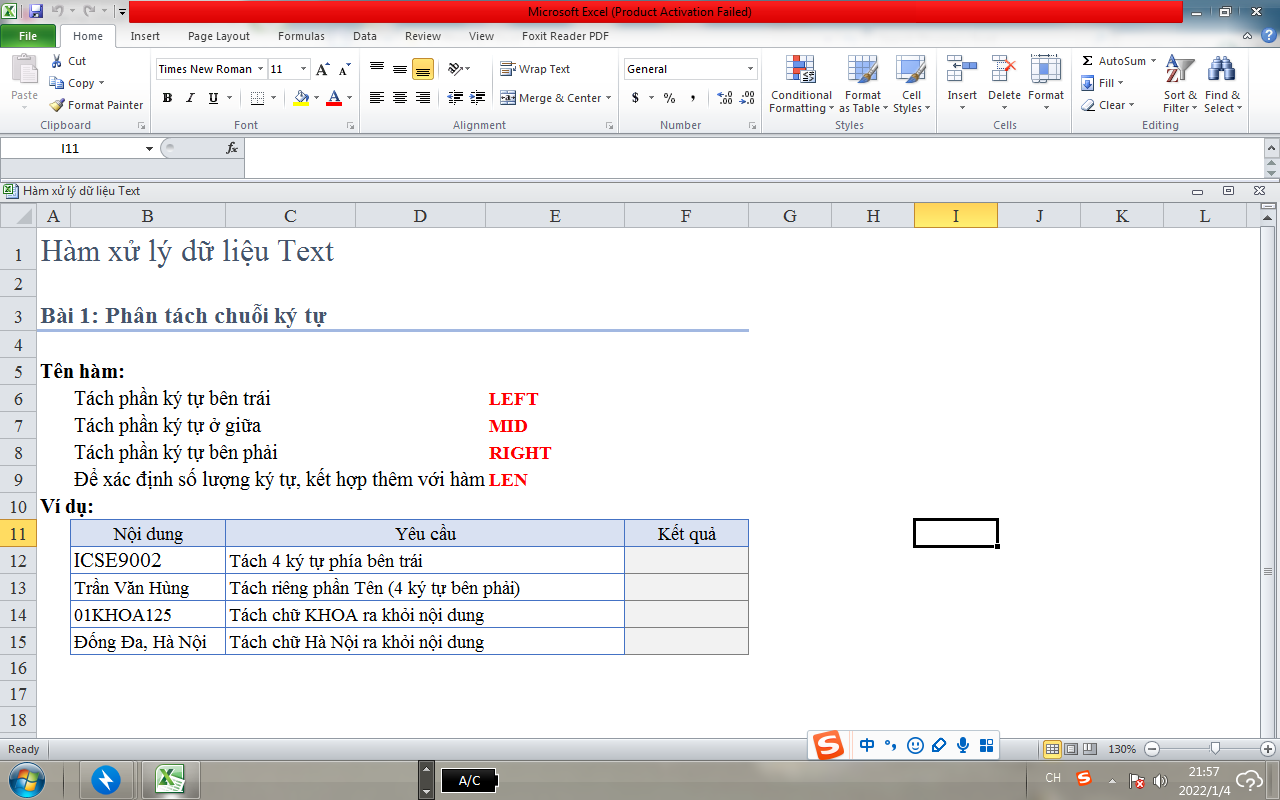The image size is (1280, 800).
Task: Click zoom level 130% in status bar
Action: pos(1122,749)
